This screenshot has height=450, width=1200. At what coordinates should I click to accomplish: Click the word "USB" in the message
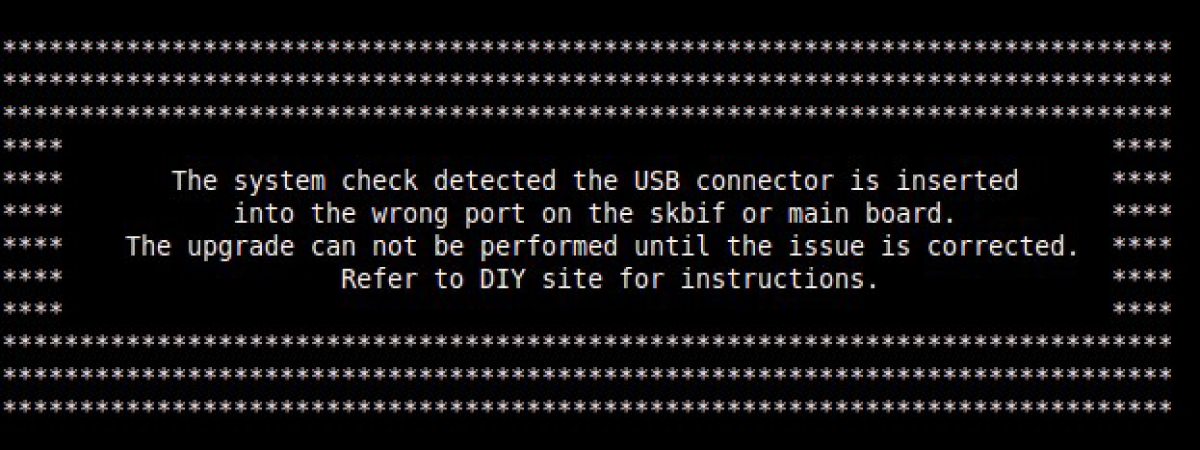coord(657,181)
